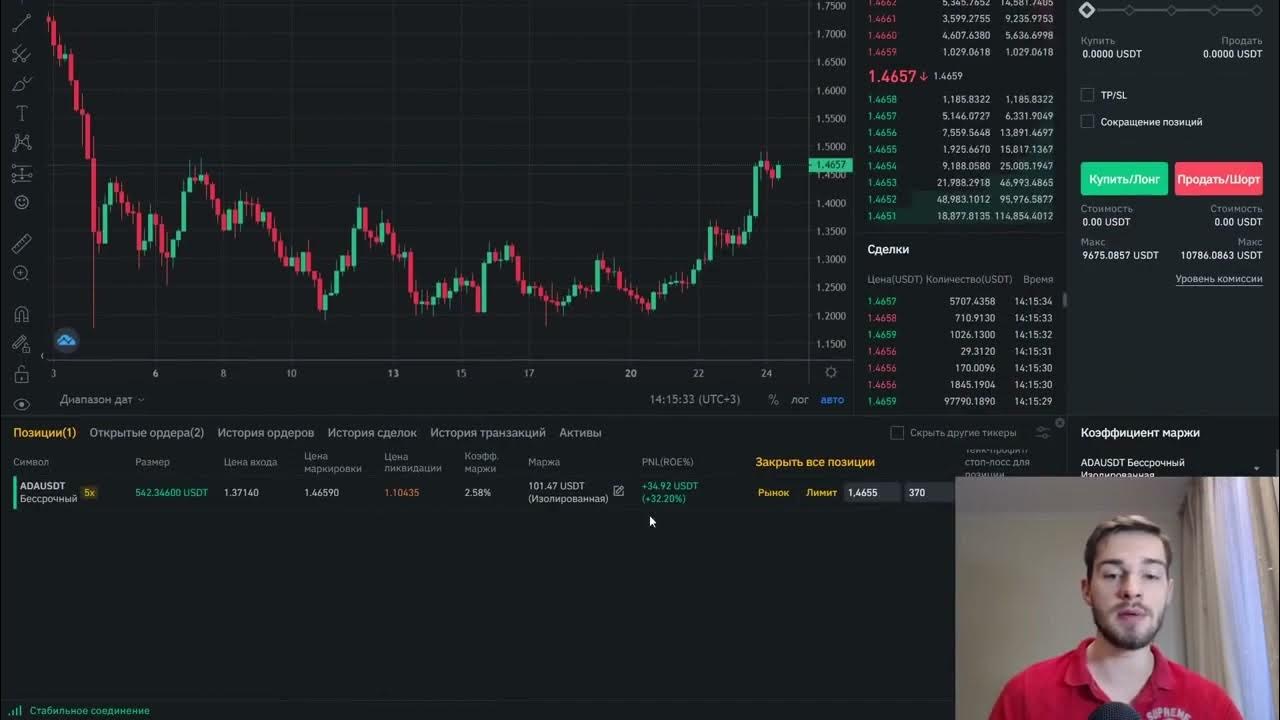Screen dimensions: 1280x720
Task: Enable the Сокращение позиций checkbox
Action: pyautogui.click(x=1087, y=122)
